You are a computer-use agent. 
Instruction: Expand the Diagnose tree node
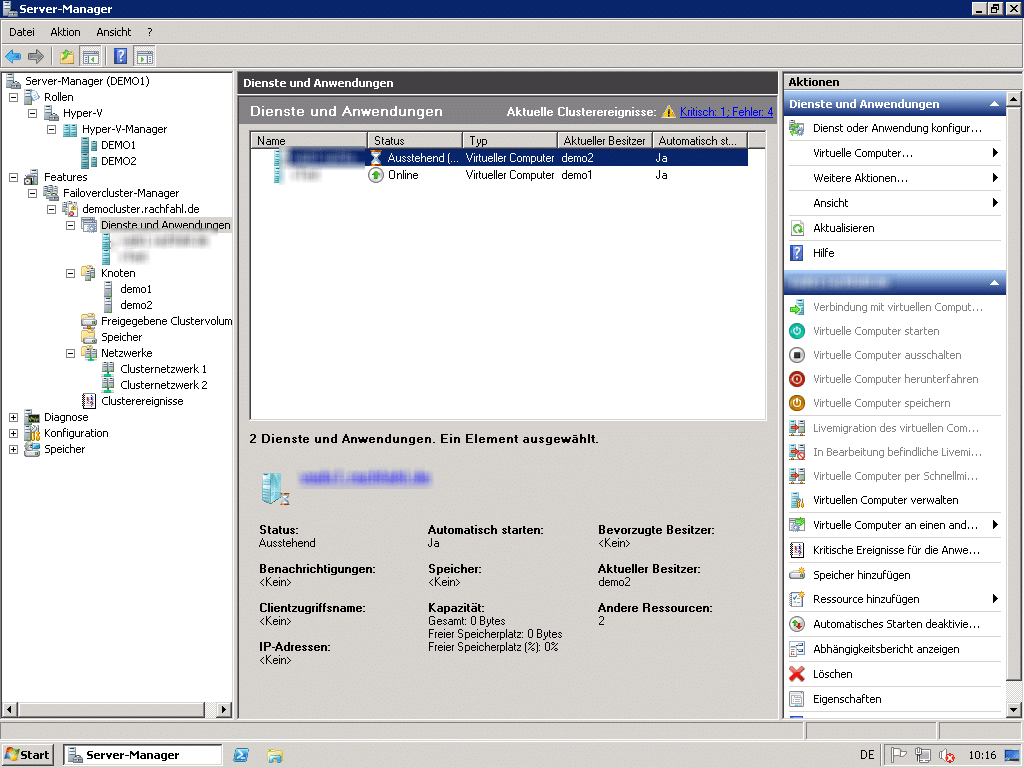[x=13, y=417]
